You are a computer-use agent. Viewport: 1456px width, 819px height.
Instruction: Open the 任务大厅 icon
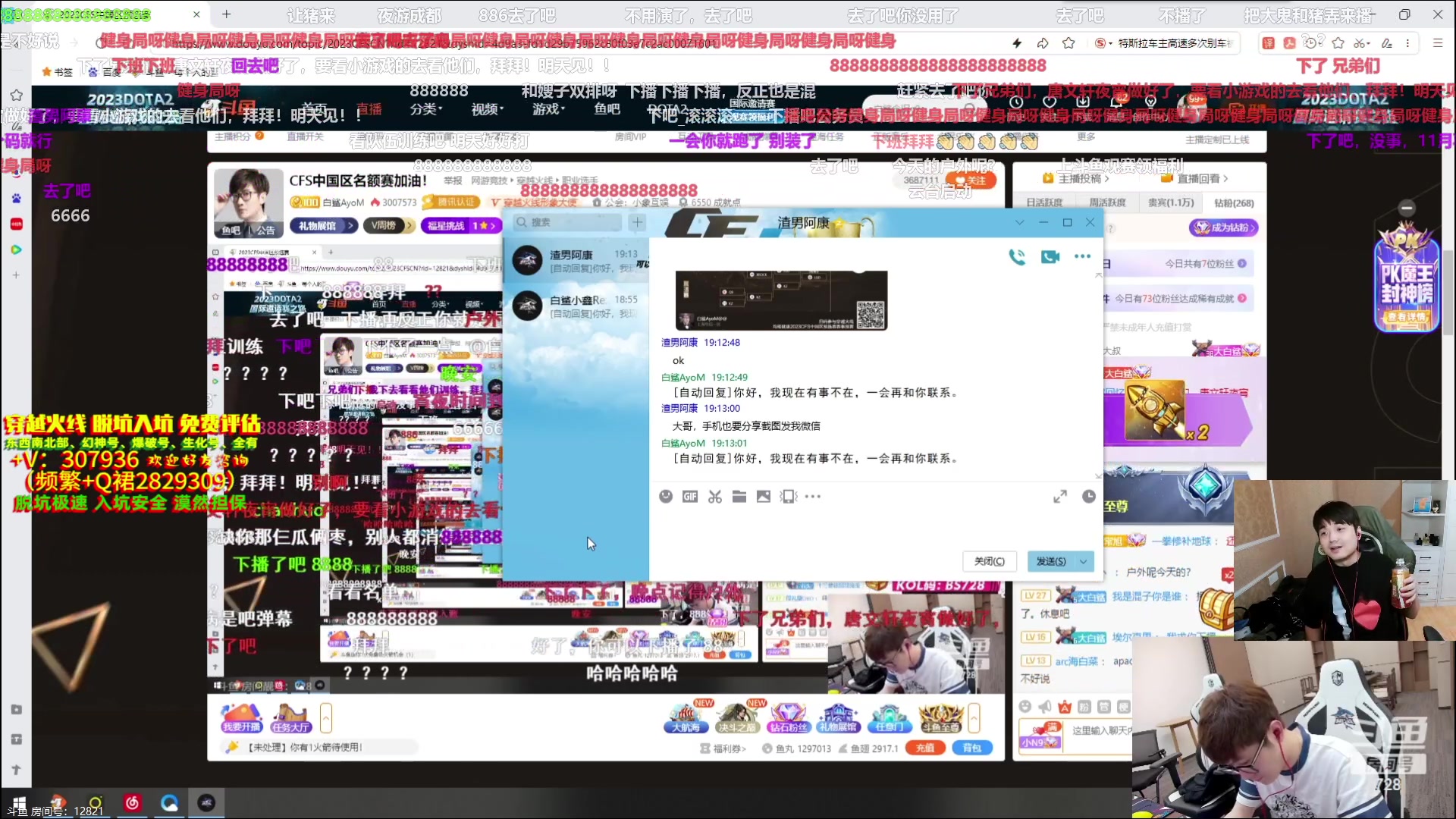[291, 717]
